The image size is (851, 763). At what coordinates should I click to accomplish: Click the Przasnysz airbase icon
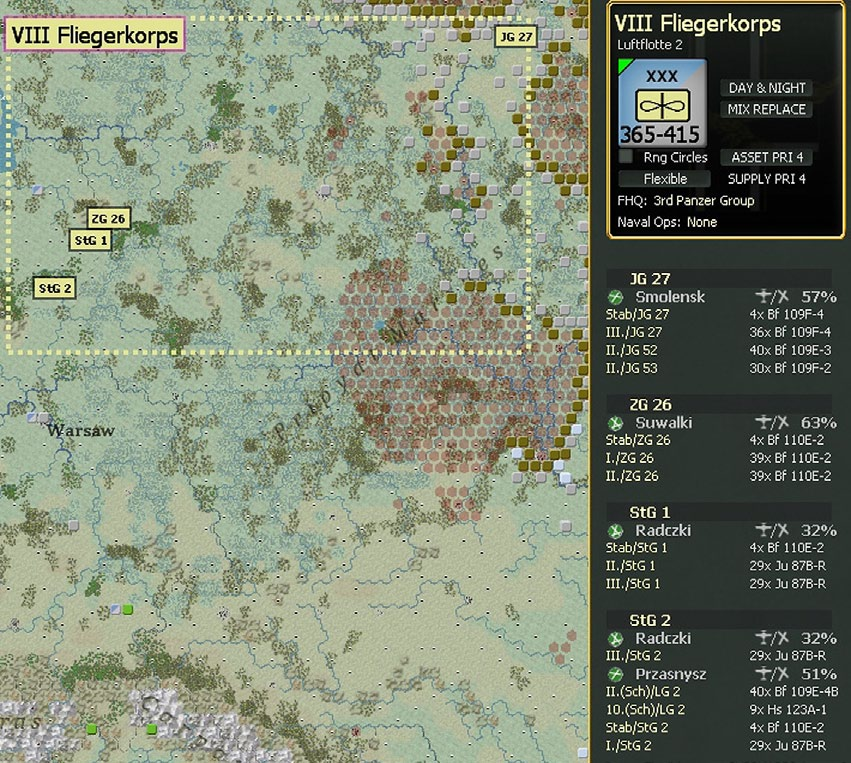coord(617,674)
